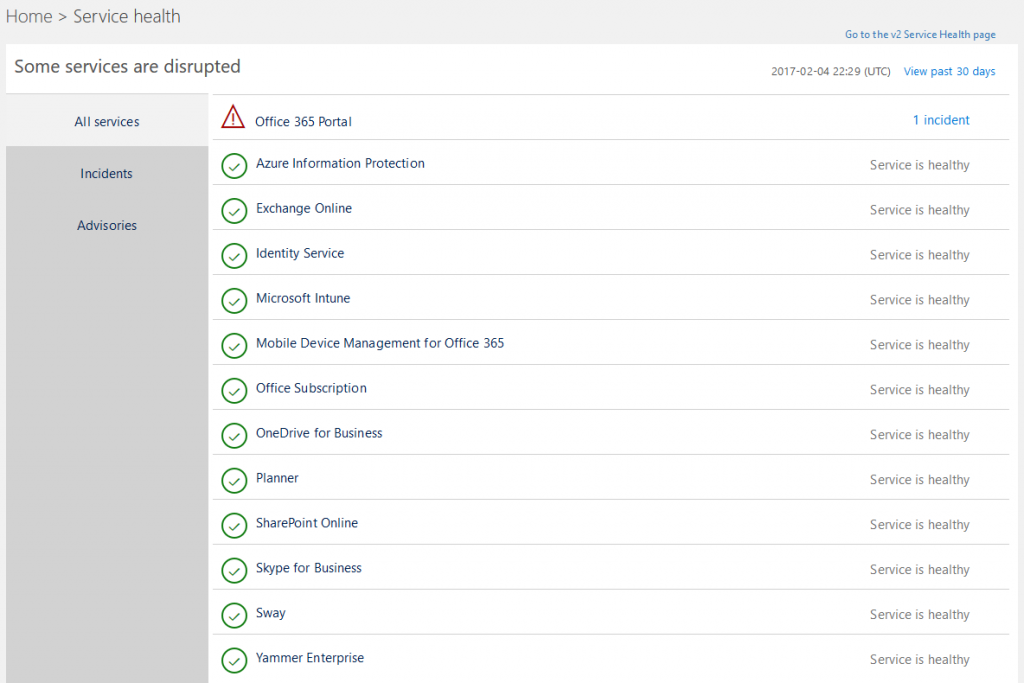
Task: Select All services in the left sidebar
Action: click(106, 121)
